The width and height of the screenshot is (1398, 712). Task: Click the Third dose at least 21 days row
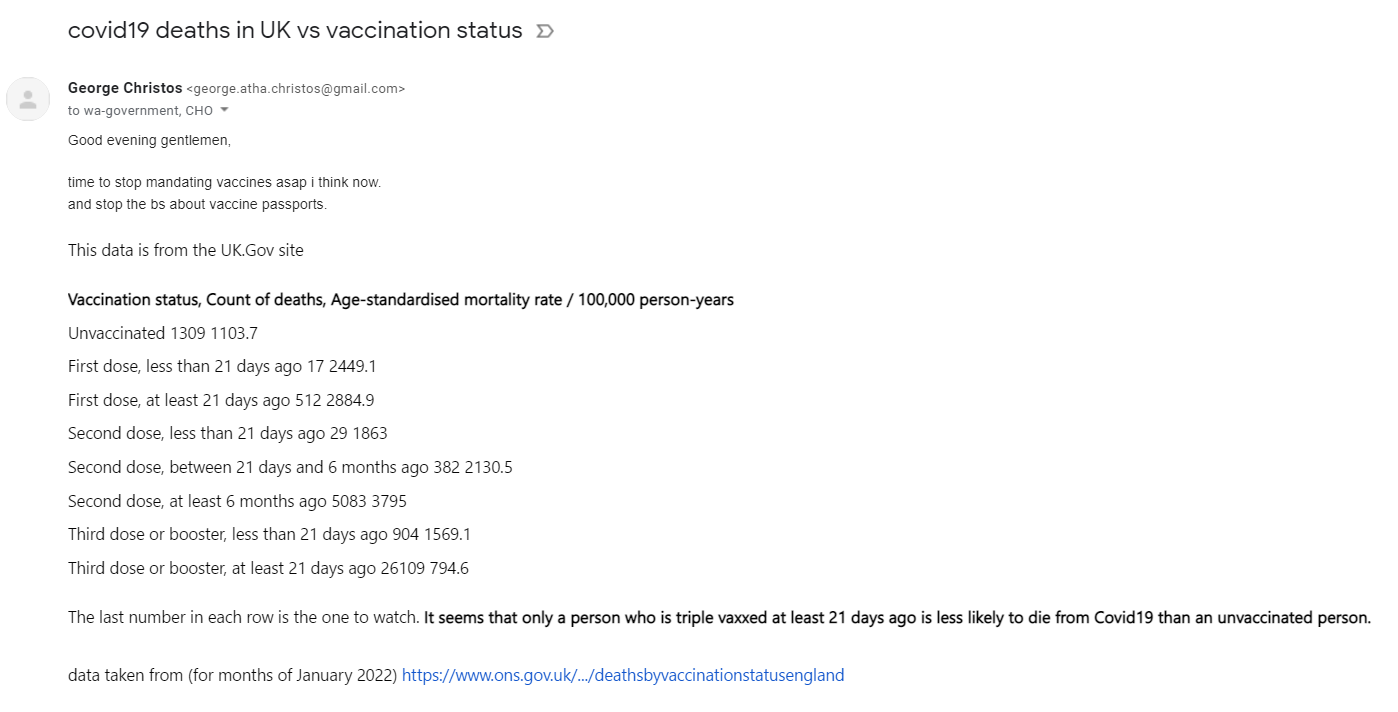[x=268, y=568]
